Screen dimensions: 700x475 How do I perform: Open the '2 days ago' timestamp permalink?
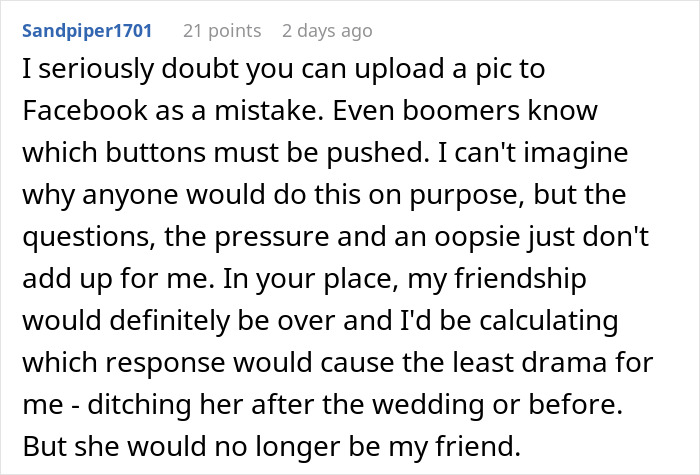tap(327, 31)
